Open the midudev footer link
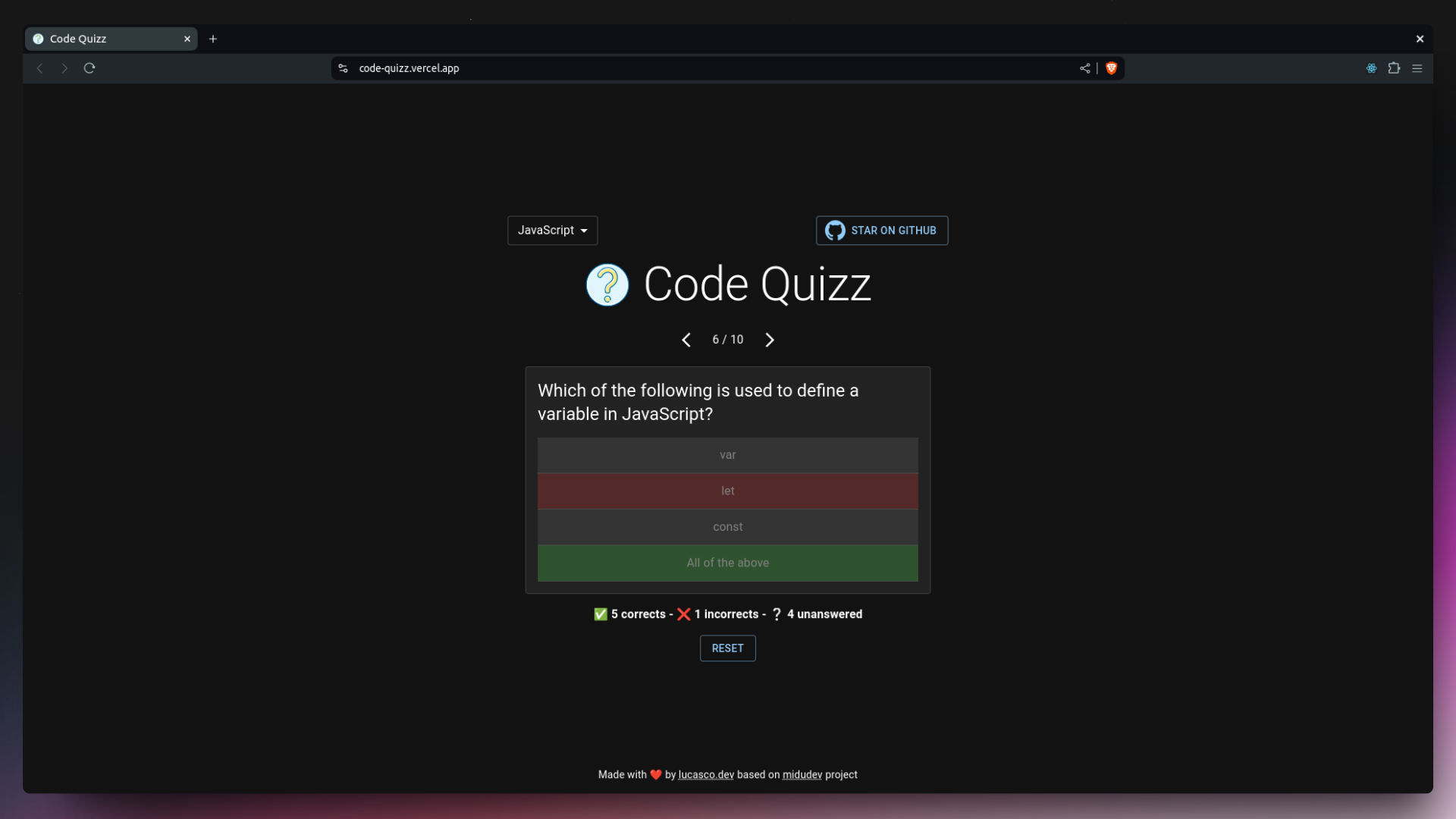The height and width of the screenshot is (819, 1456). click(x=802, y=774)
